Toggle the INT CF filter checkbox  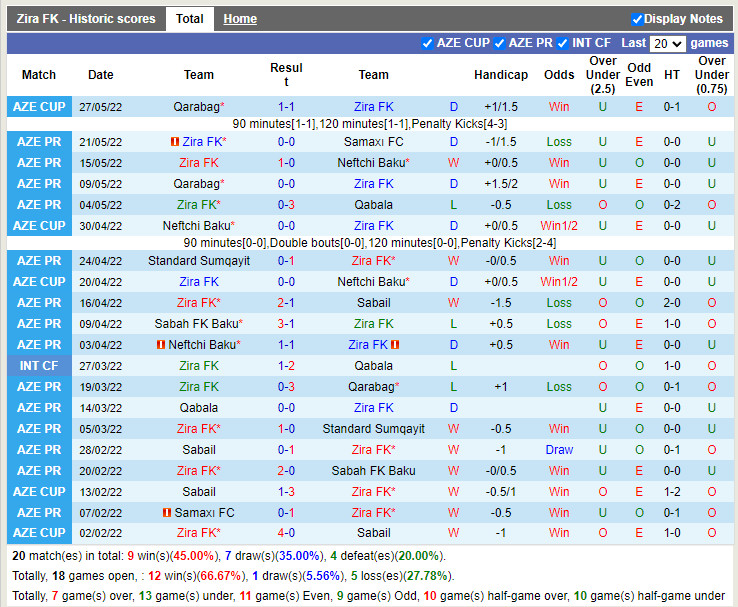(562, 43)
